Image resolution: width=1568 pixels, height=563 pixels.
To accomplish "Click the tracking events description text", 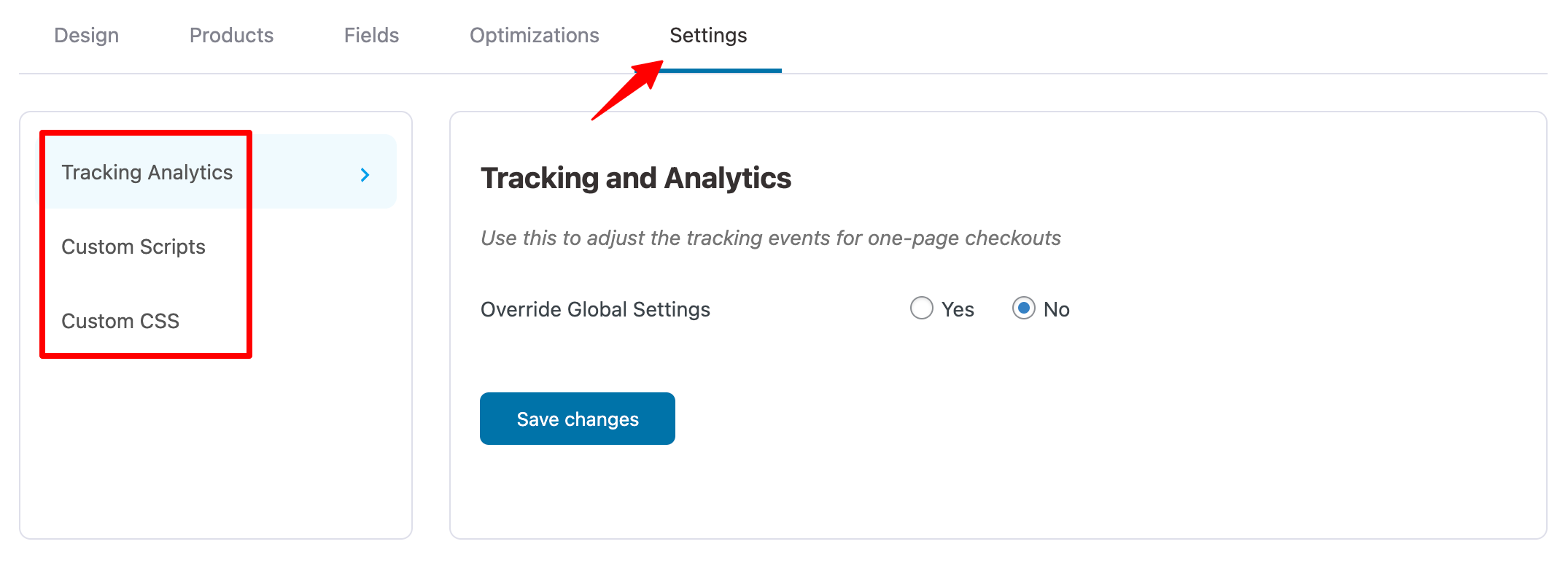I will (771, 238).
